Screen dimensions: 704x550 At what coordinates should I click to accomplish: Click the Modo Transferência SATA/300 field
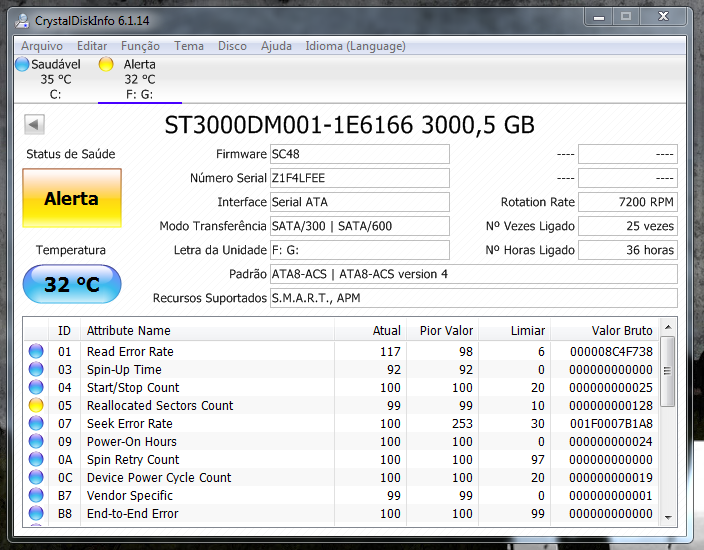pyautogui.click(x=360, y=226)
